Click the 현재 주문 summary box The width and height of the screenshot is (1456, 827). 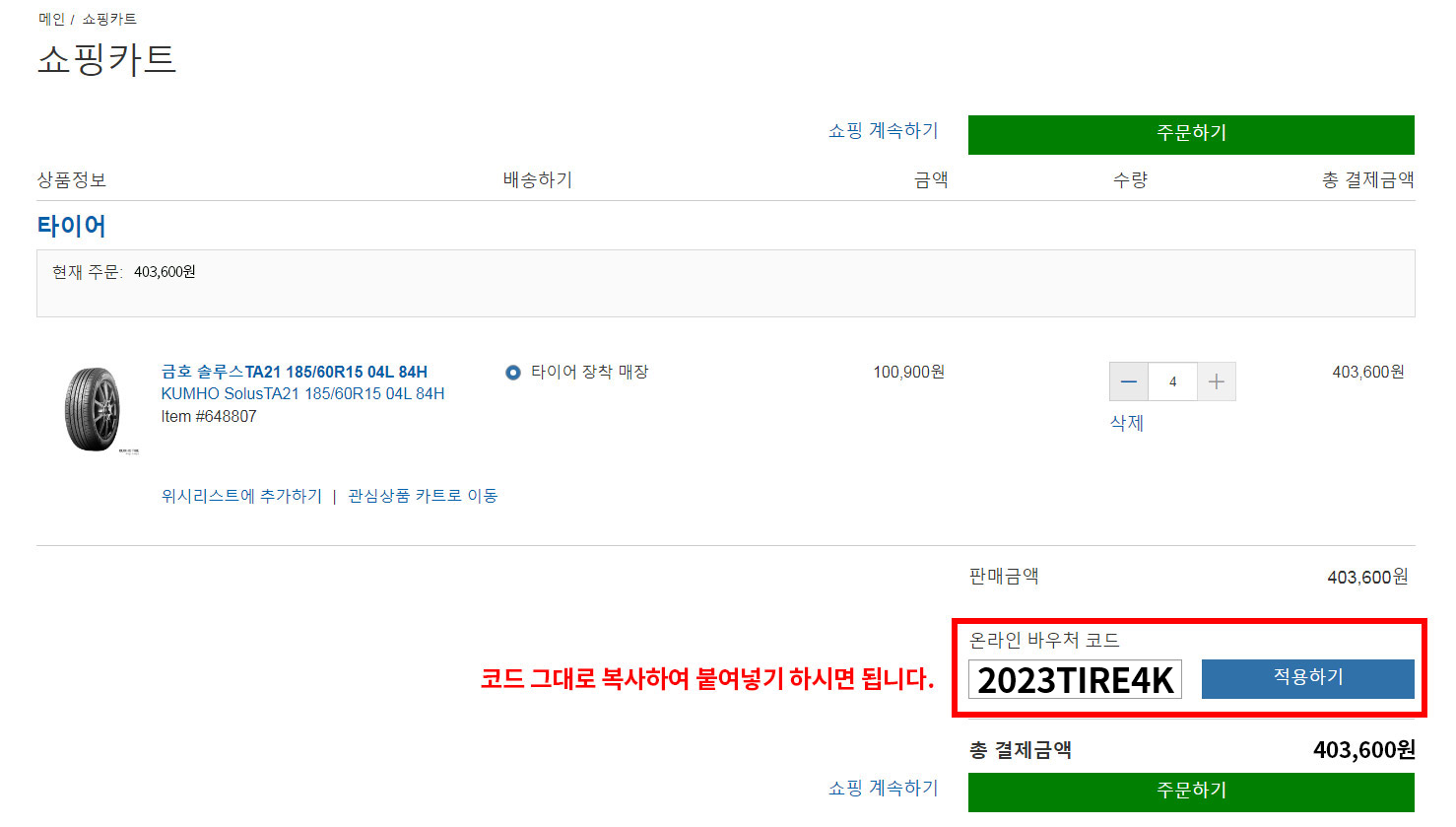click(725, 283)
